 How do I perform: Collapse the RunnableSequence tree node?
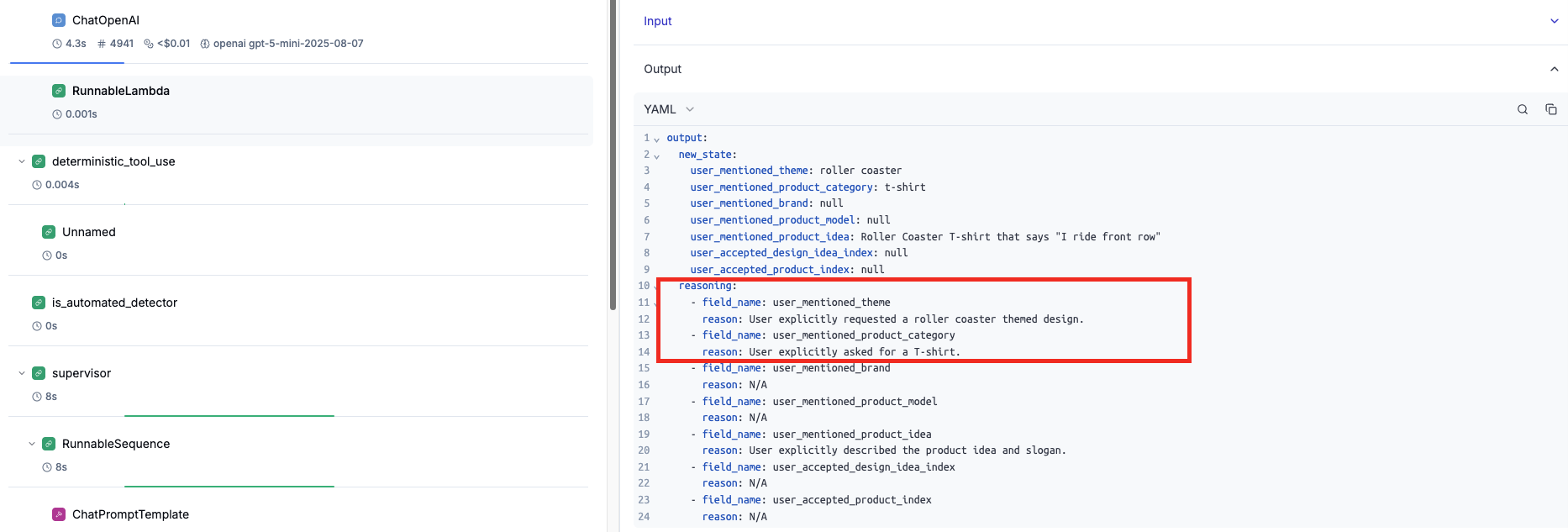32,444
